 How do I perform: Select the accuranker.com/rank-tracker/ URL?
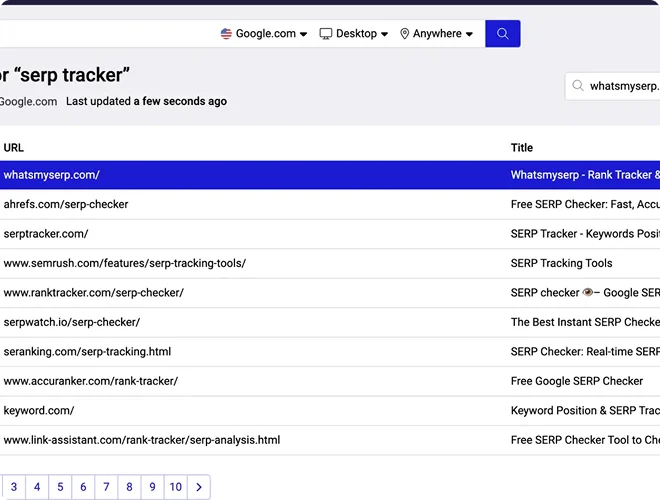[x=90, y=381]
